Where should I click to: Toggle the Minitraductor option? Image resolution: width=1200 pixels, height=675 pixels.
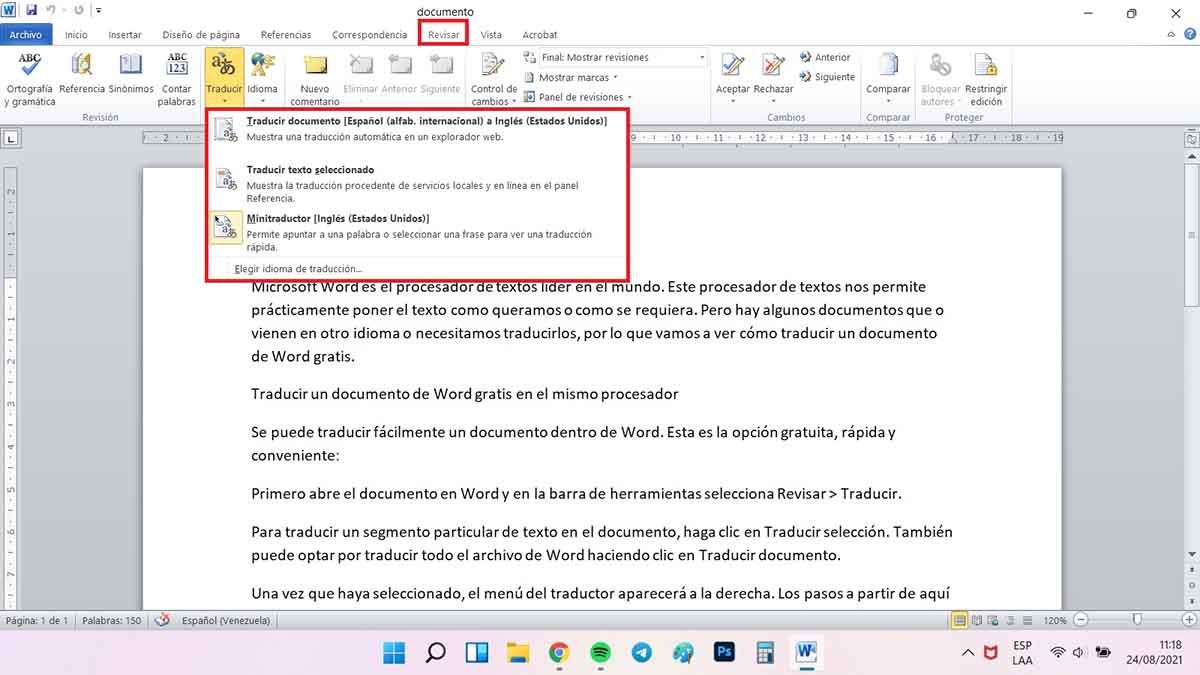(x=417, y=232)
